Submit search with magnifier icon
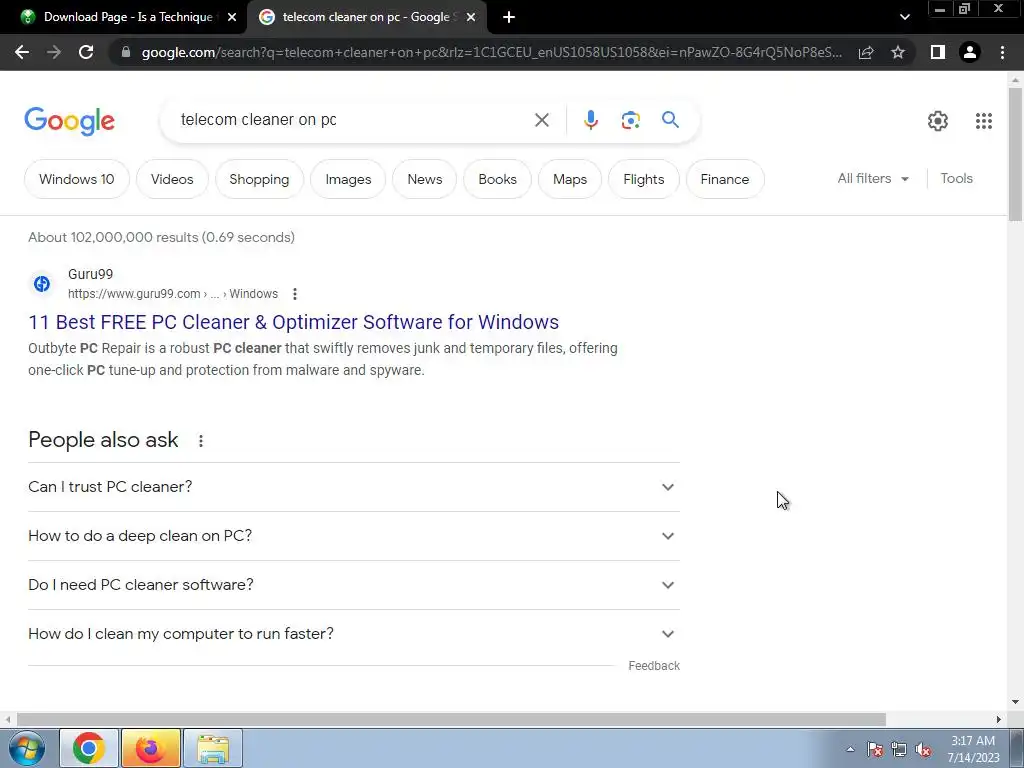The image size is (1024, 768). tap(670, 120)
